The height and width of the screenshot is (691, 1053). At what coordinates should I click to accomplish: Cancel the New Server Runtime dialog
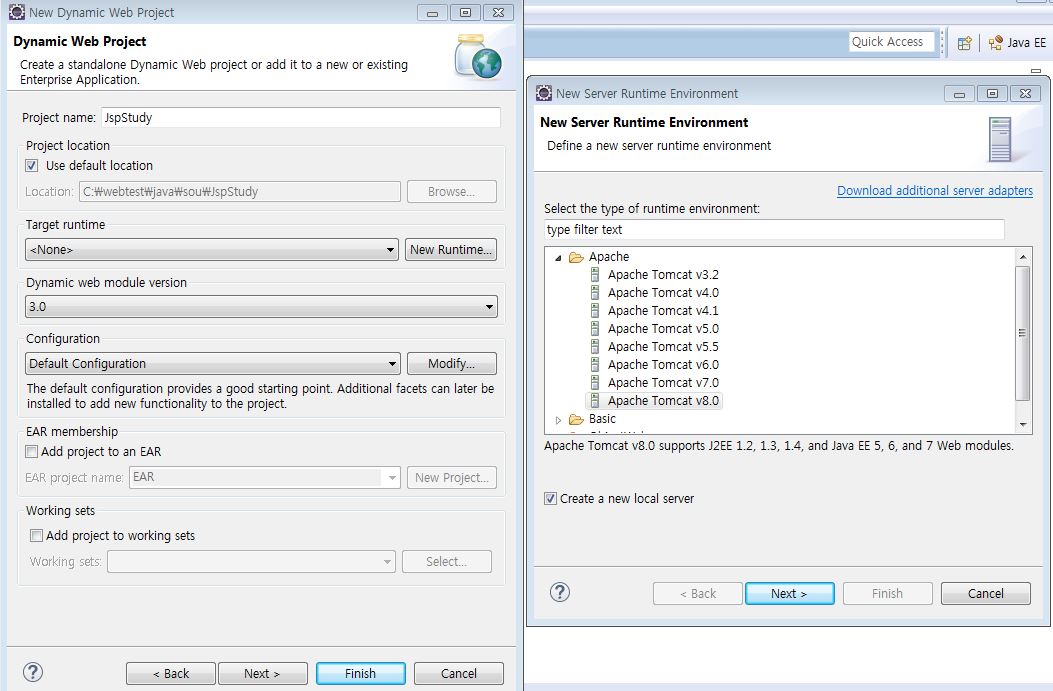point(985,594)
